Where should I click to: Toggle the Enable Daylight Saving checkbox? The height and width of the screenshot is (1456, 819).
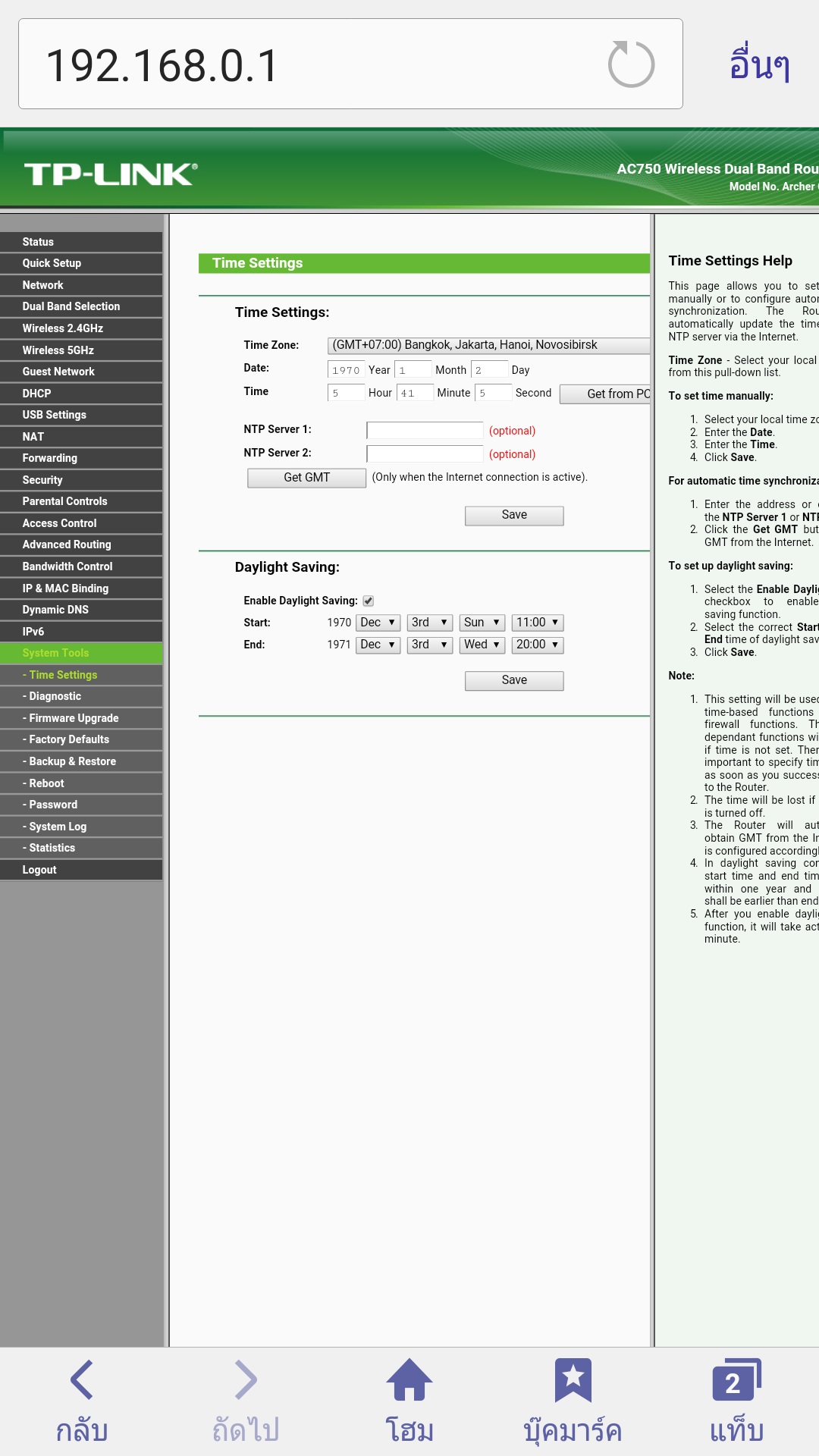pos(369,601)
